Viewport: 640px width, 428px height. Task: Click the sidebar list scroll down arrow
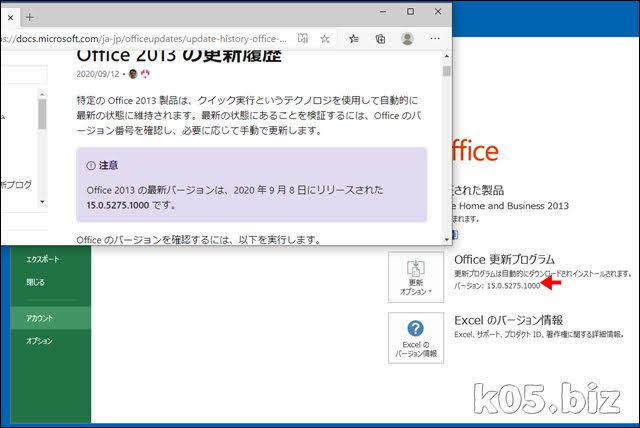point(42,202)
